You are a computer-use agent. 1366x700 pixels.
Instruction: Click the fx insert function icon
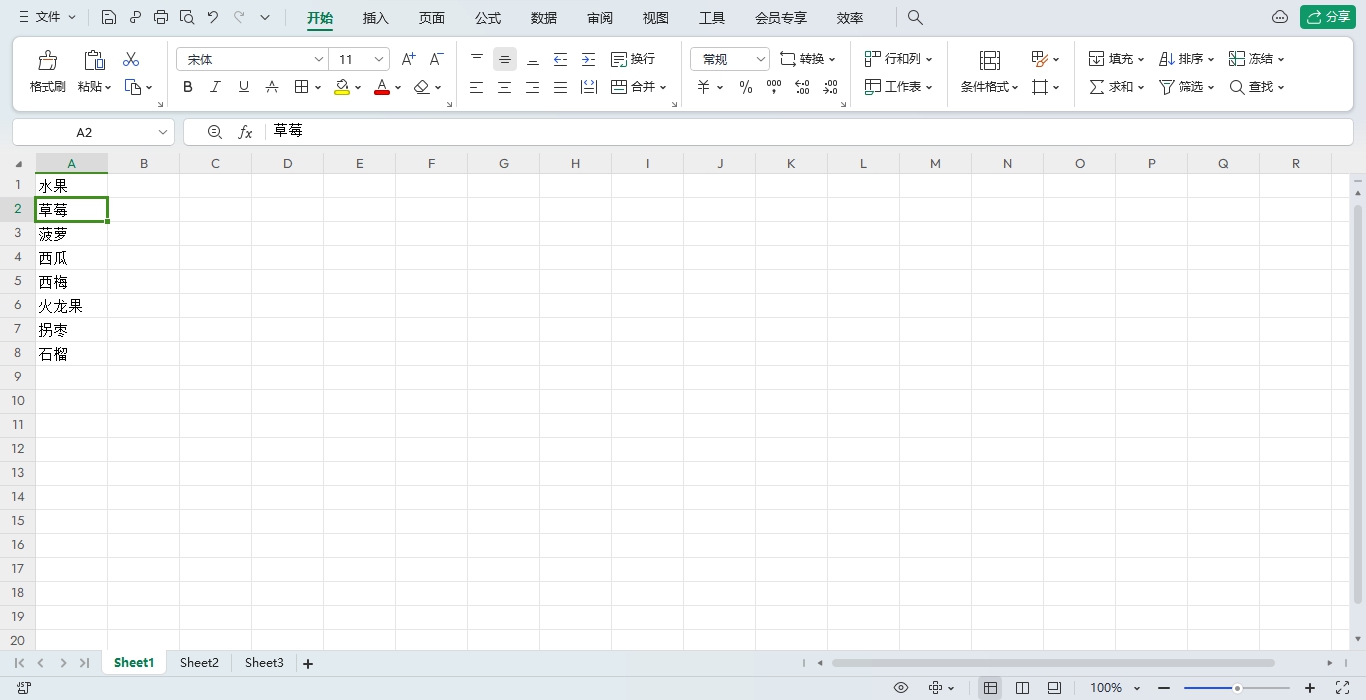(245, 132)
